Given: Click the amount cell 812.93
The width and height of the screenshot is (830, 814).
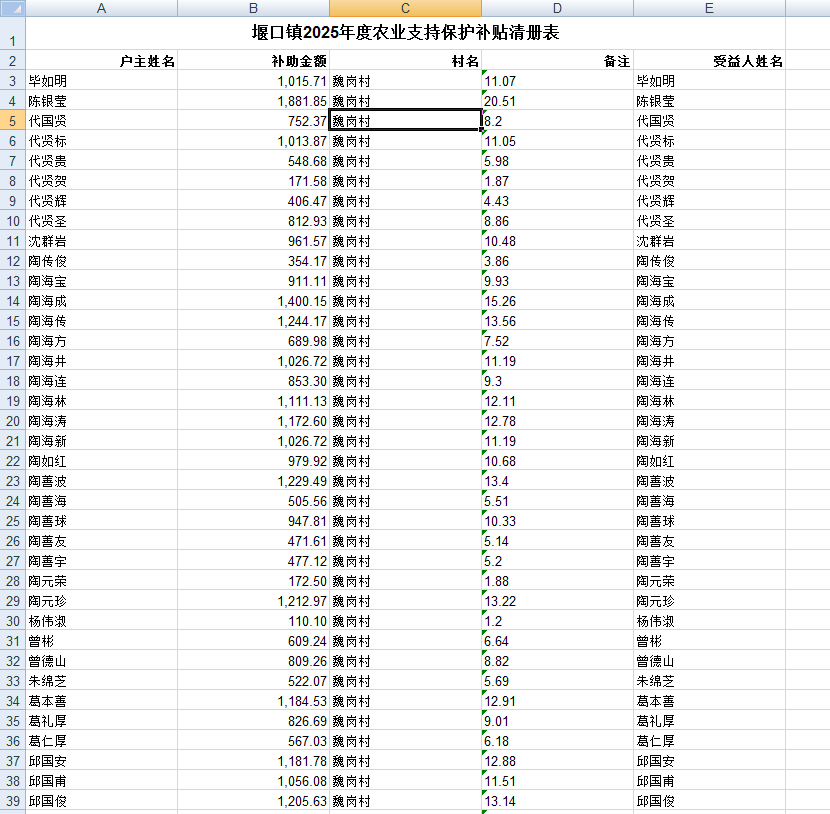Looking at the screenshot, I should (253, 221).
